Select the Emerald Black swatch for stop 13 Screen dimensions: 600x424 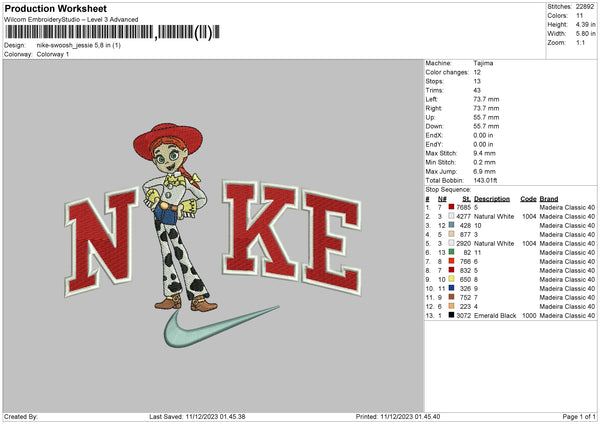(452, 315)
